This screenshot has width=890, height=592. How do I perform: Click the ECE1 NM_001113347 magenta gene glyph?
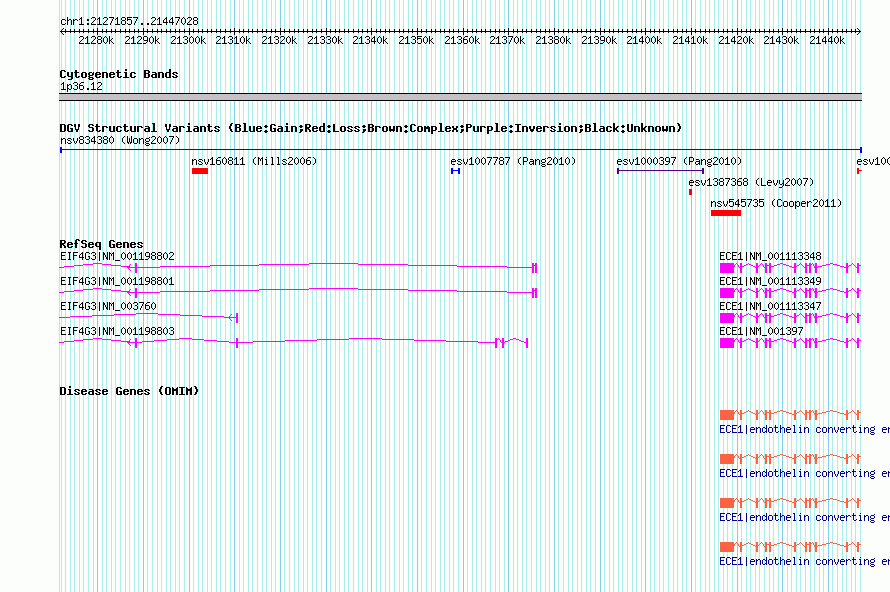[x=790, y=317]
